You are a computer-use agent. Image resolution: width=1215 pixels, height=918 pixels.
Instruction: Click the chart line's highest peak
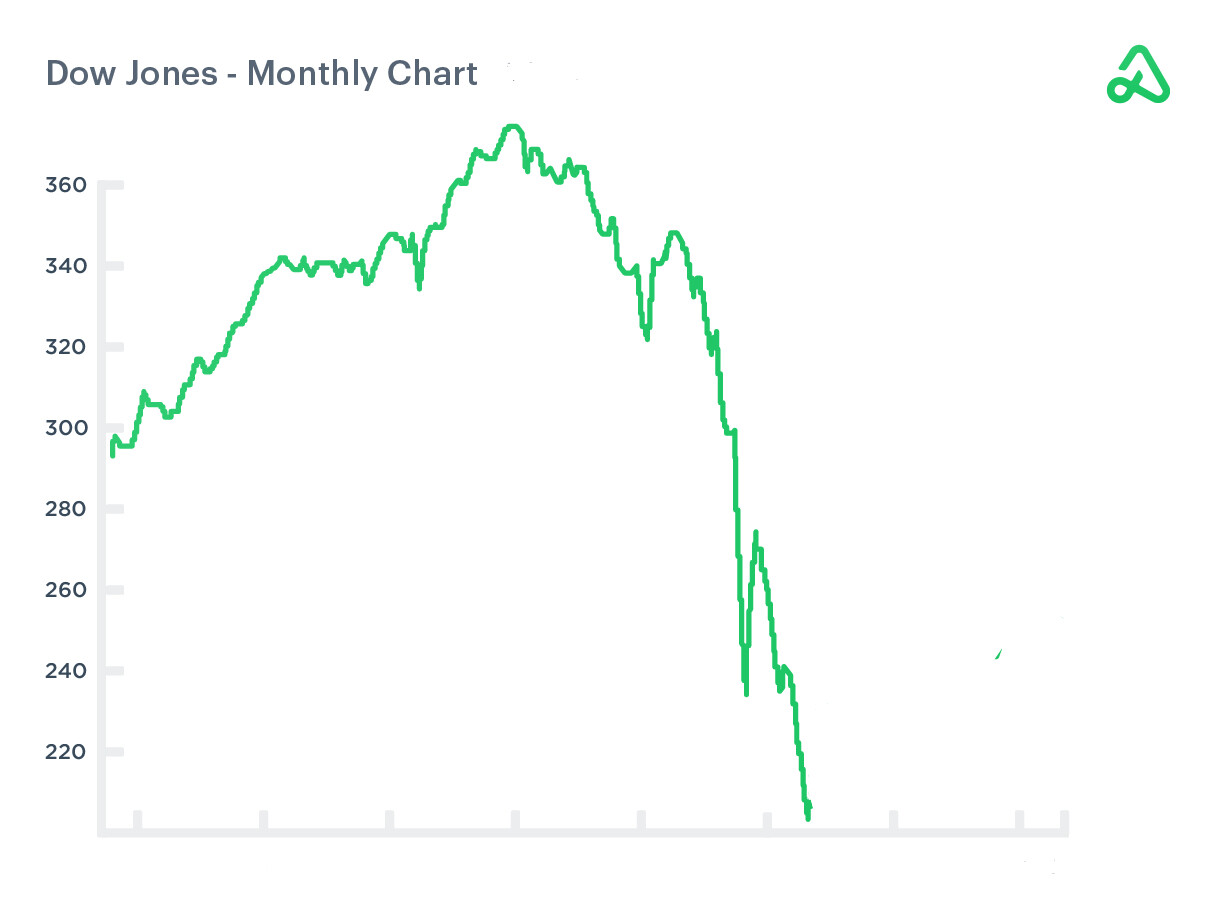(x=512, y=126)
